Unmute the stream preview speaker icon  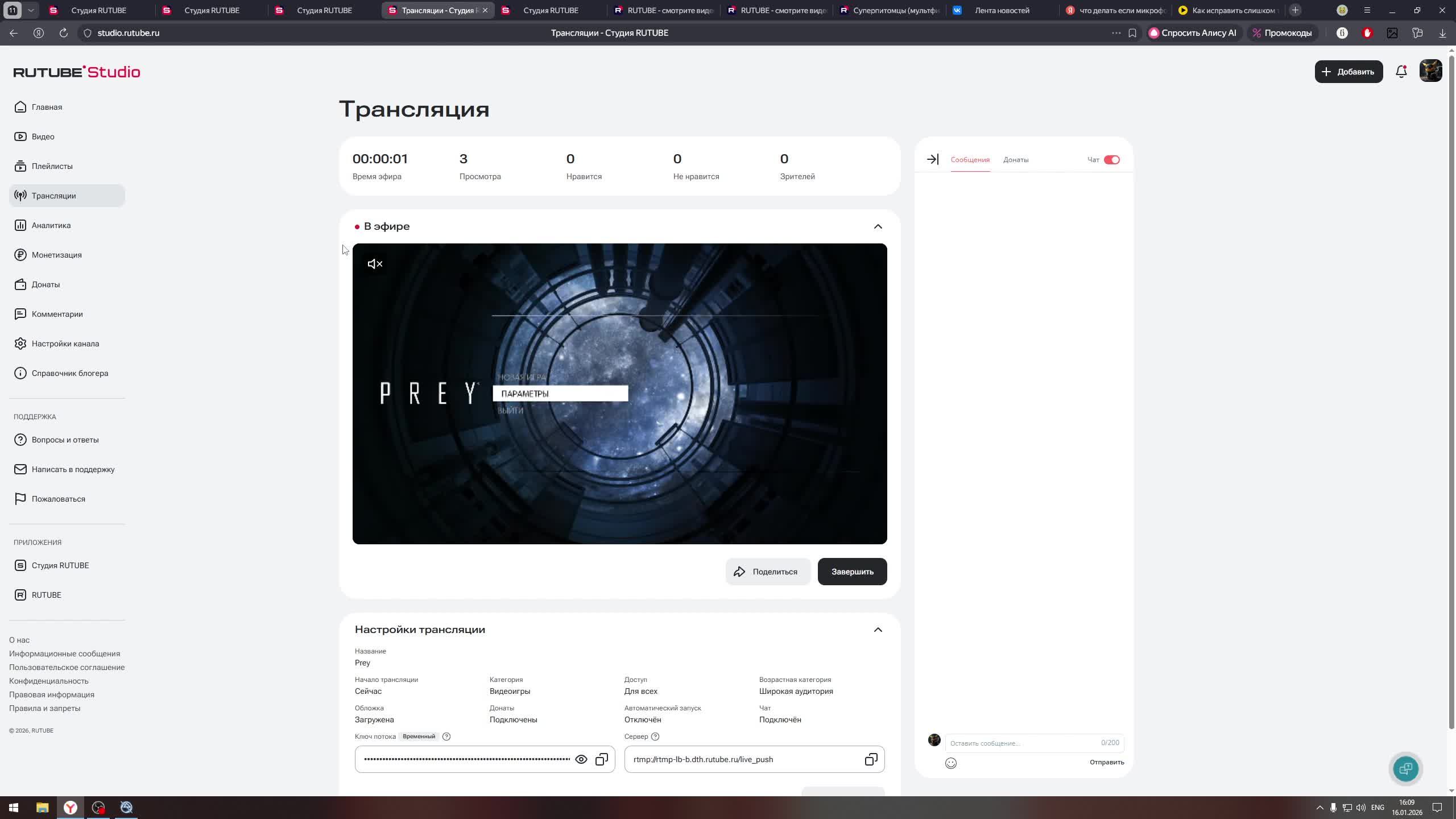tap(375, 264)
